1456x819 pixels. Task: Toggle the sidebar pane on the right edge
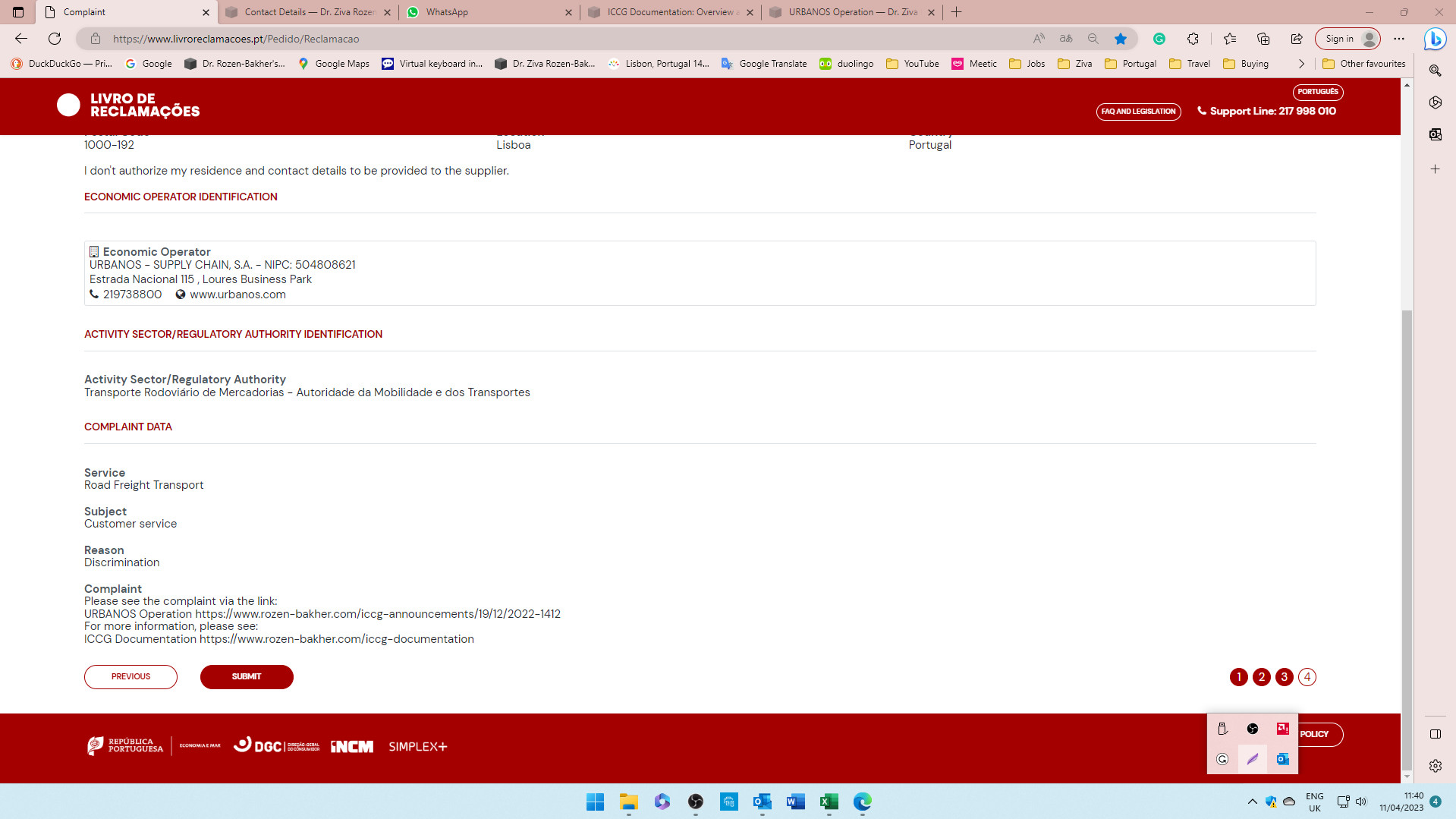point(1434,734)
